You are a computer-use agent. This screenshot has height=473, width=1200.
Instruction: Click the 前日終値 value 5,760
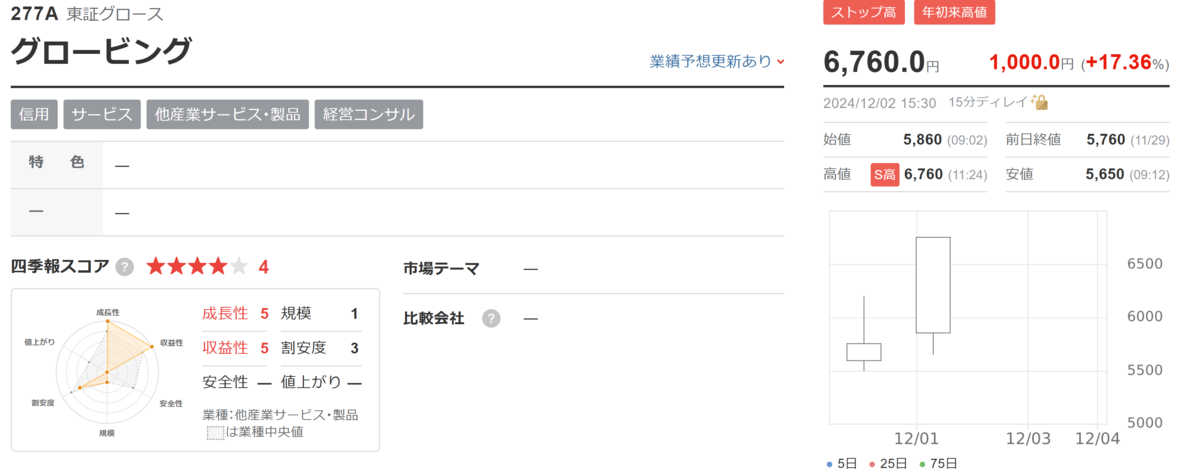coord(1105,141)
